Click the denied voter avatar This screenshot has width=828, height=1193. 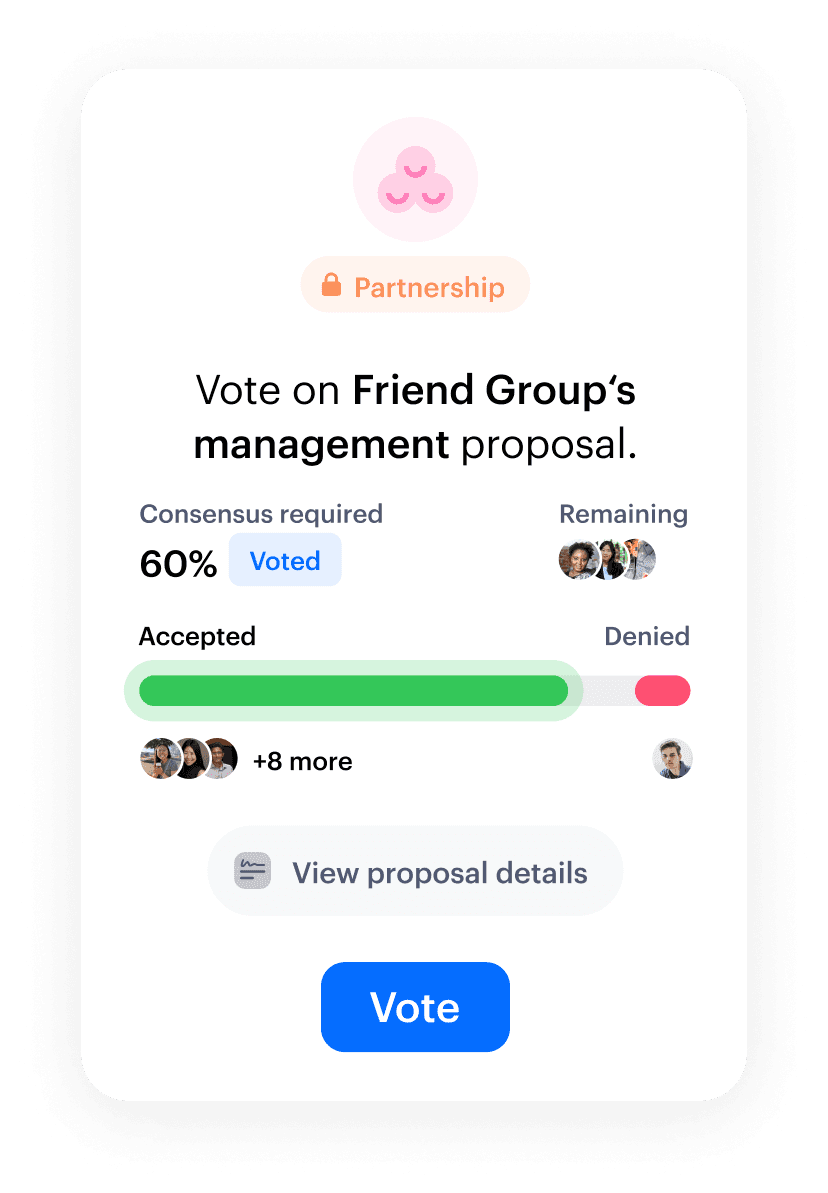(673, 759)
